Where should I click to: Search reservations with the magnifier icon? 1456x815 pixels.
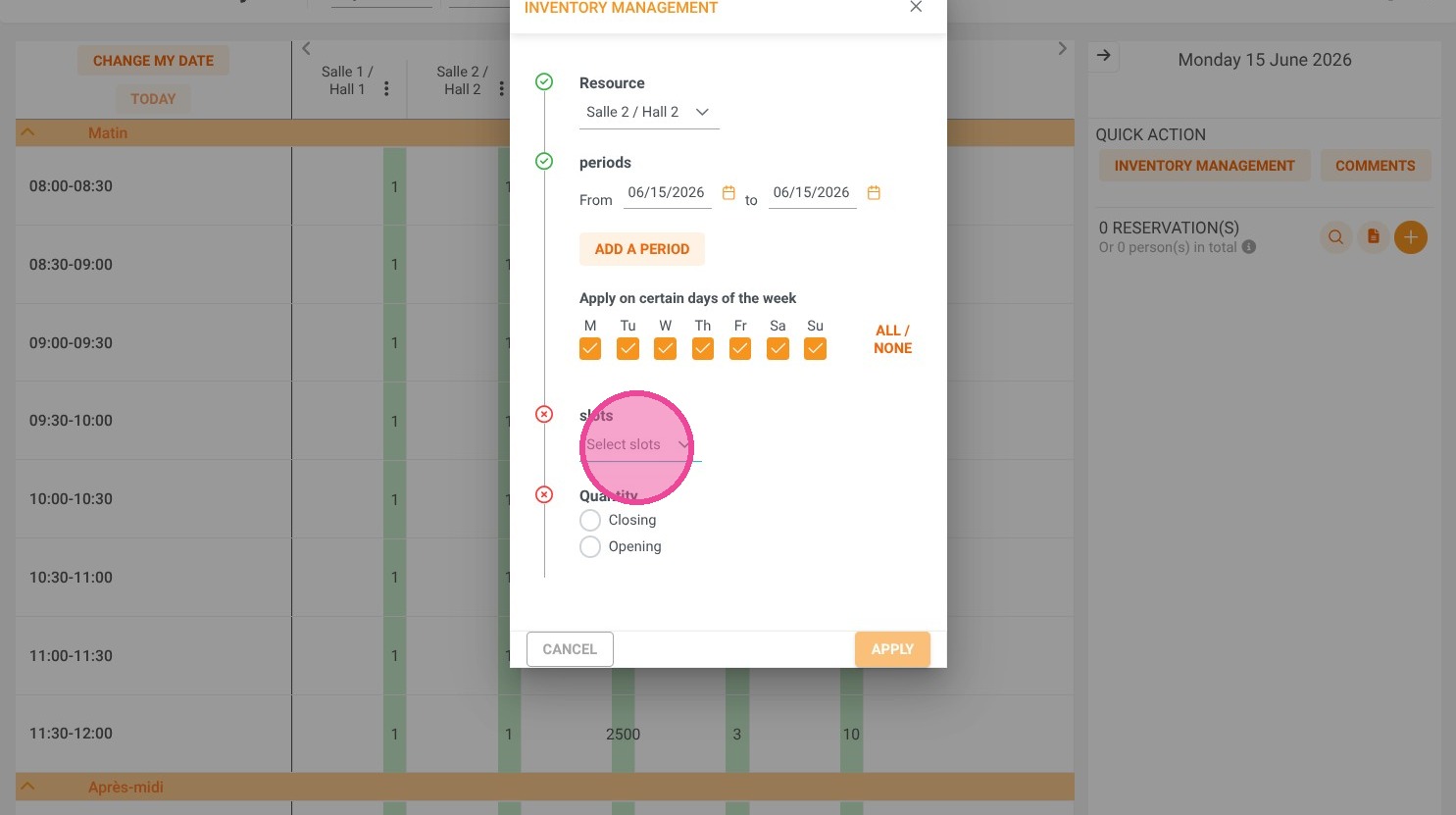click(x=1335, y=237)
